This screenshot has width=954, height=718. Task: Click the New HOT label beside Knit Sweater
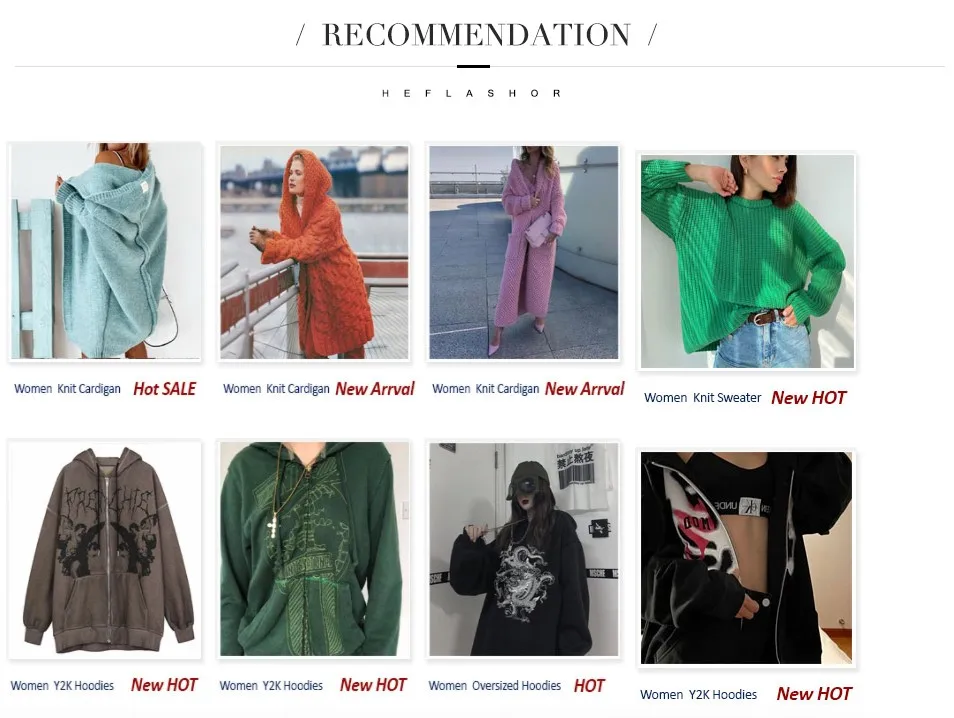pos(808,398)
